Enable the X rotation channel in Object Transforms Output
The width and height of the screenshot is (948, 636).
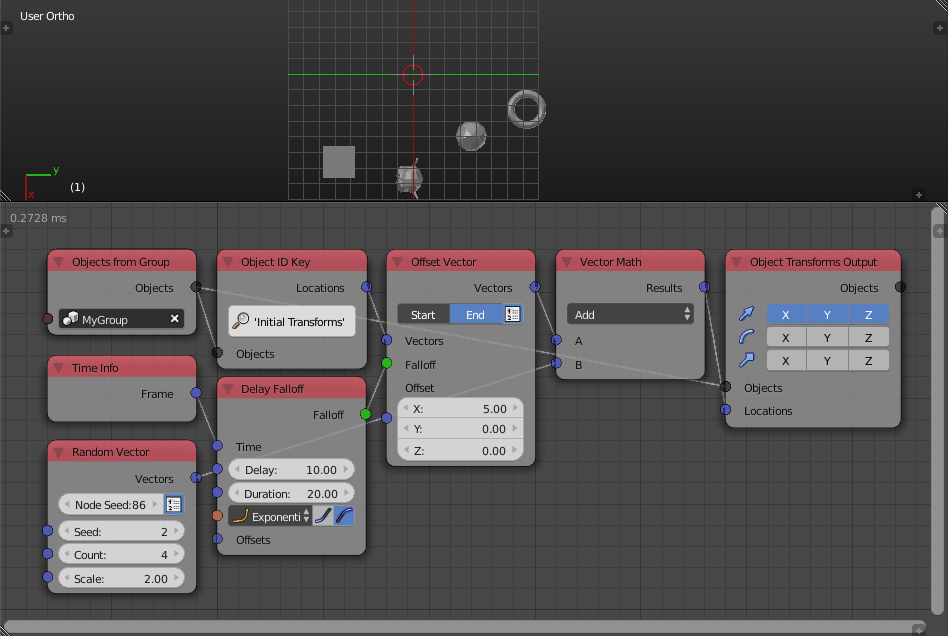[786, 337]
